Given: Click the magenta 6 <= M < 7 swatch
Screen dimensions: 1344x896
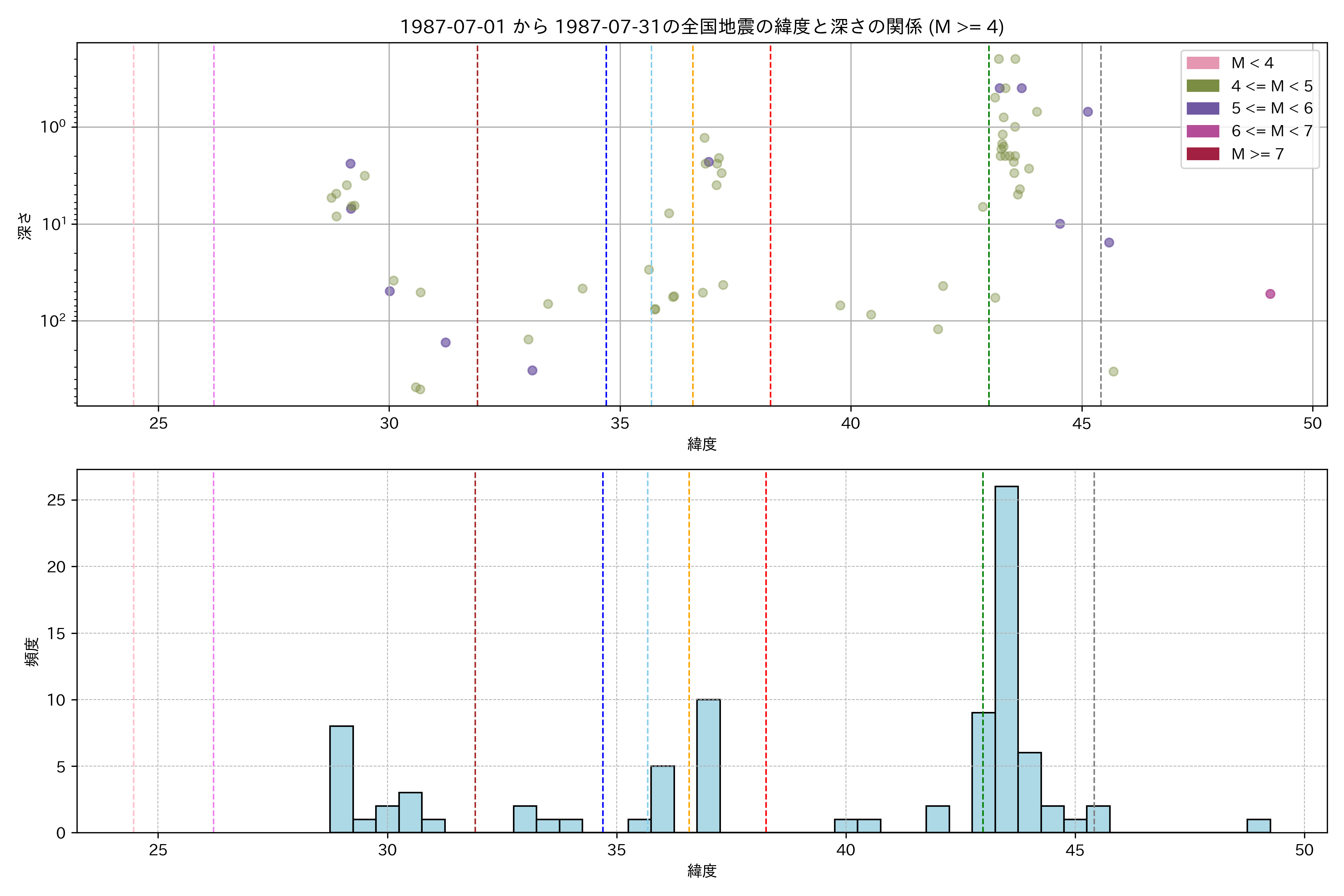Looking at the screenshot, I should [x=1202, y=131].
